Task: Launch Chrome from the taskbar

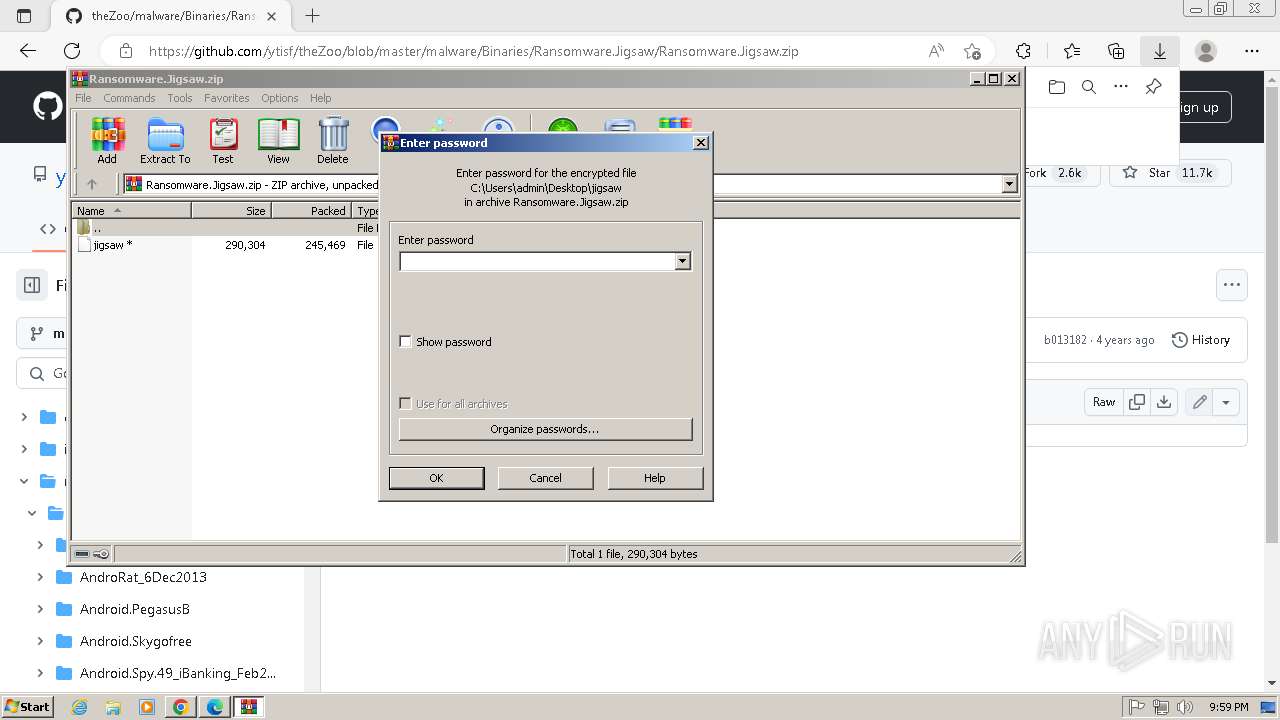Action: coord(181,707)
